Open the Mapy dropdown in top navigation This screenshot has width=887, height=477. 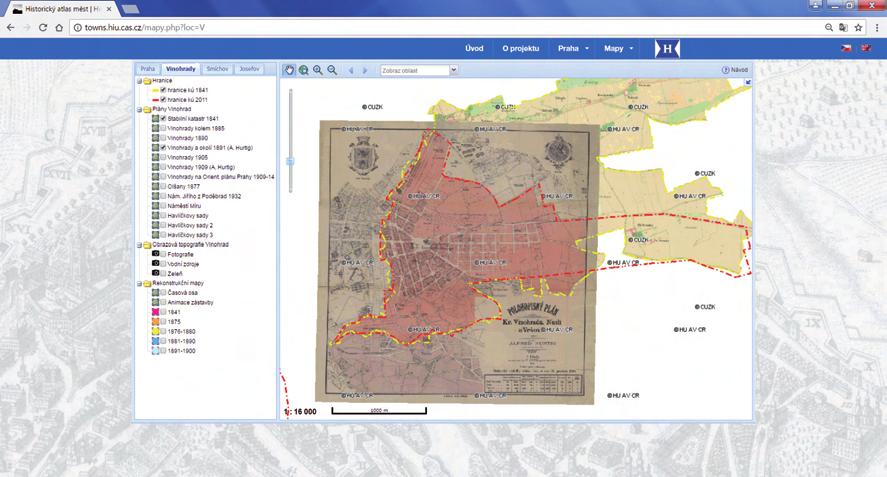click(618, 49)
